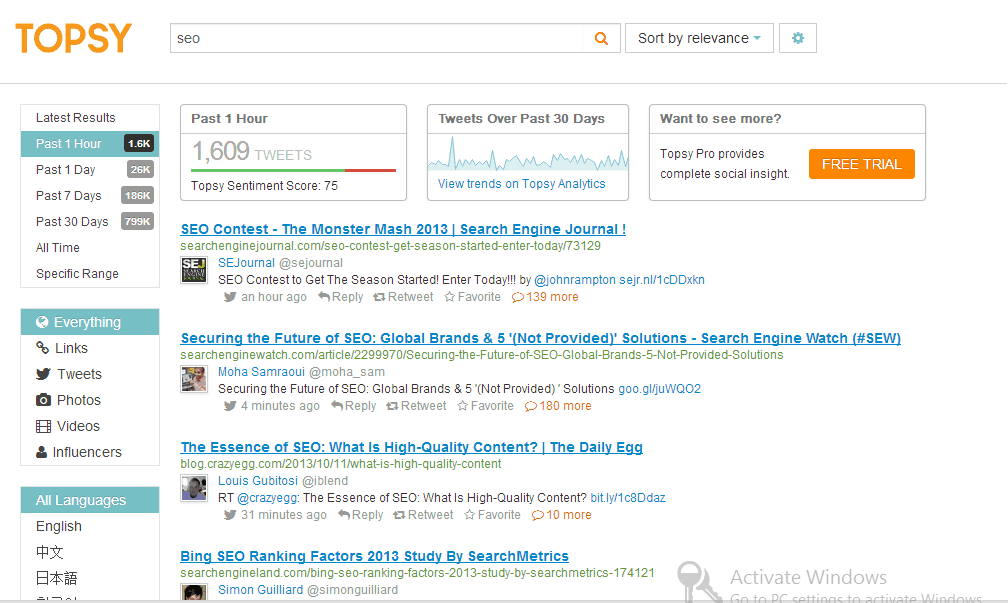Click the searchenginejournal.com green URL
The width and height of the screenshot is (1008, 603).
pos(390,246)
